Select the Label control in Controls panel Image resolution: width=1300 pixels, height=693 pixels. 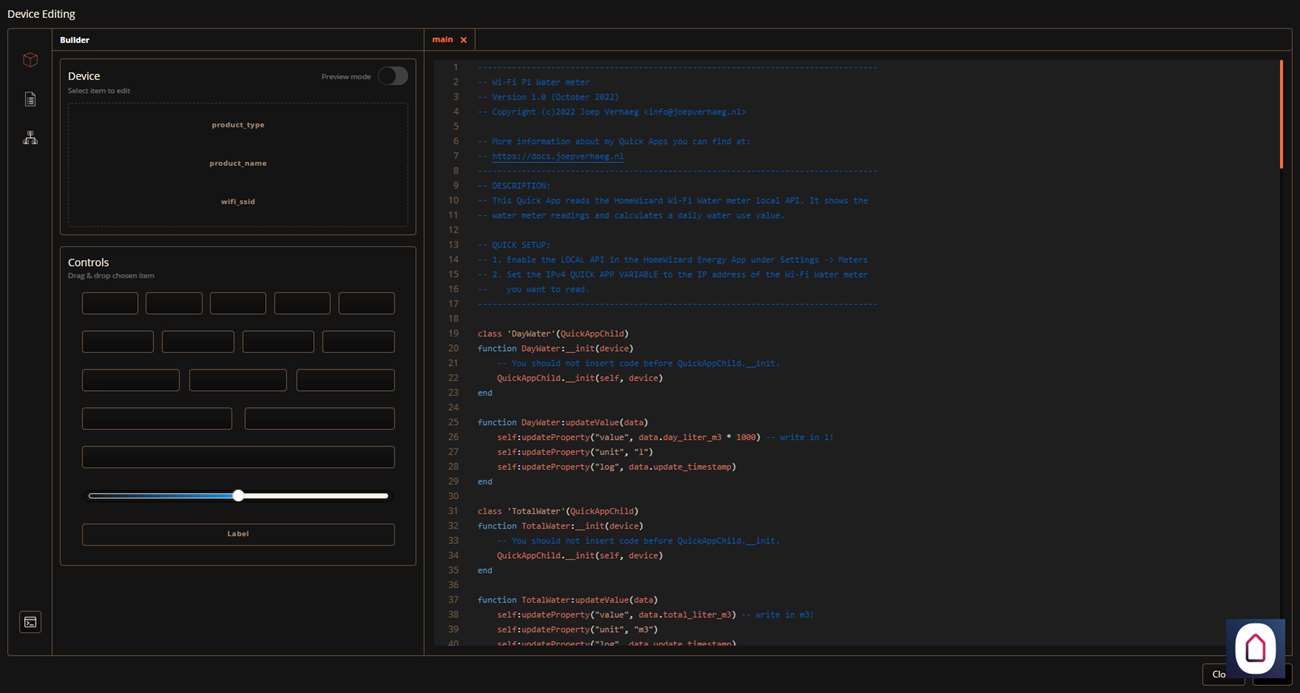[x=238, y=534]
